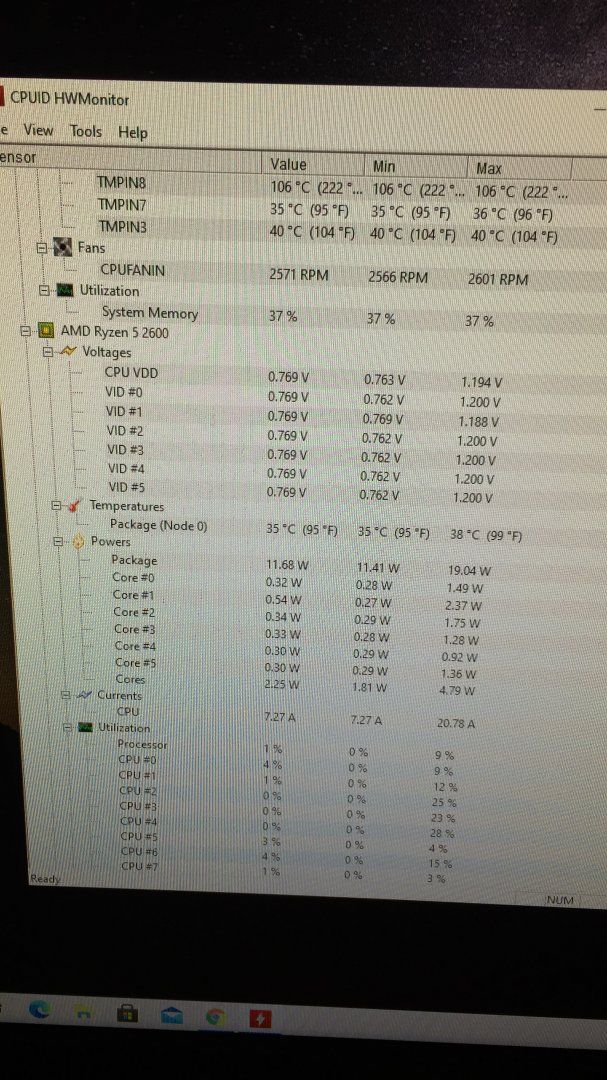Screen dimensions: 607x1080
Task: Click the chip icon beside AMD Ryzen 5 2600
Action: (x=46, y=331)
